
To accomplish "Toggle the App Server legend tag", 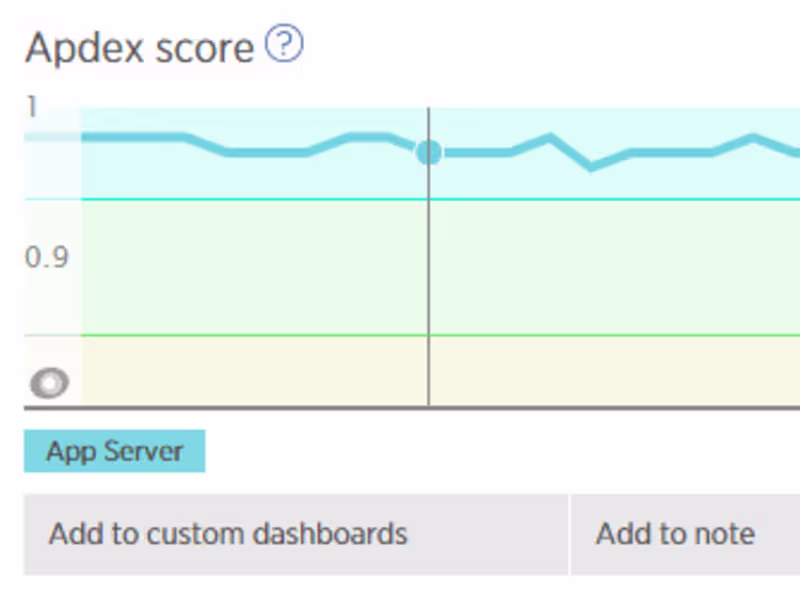I will pyautogui.click(x=114, y=451).
